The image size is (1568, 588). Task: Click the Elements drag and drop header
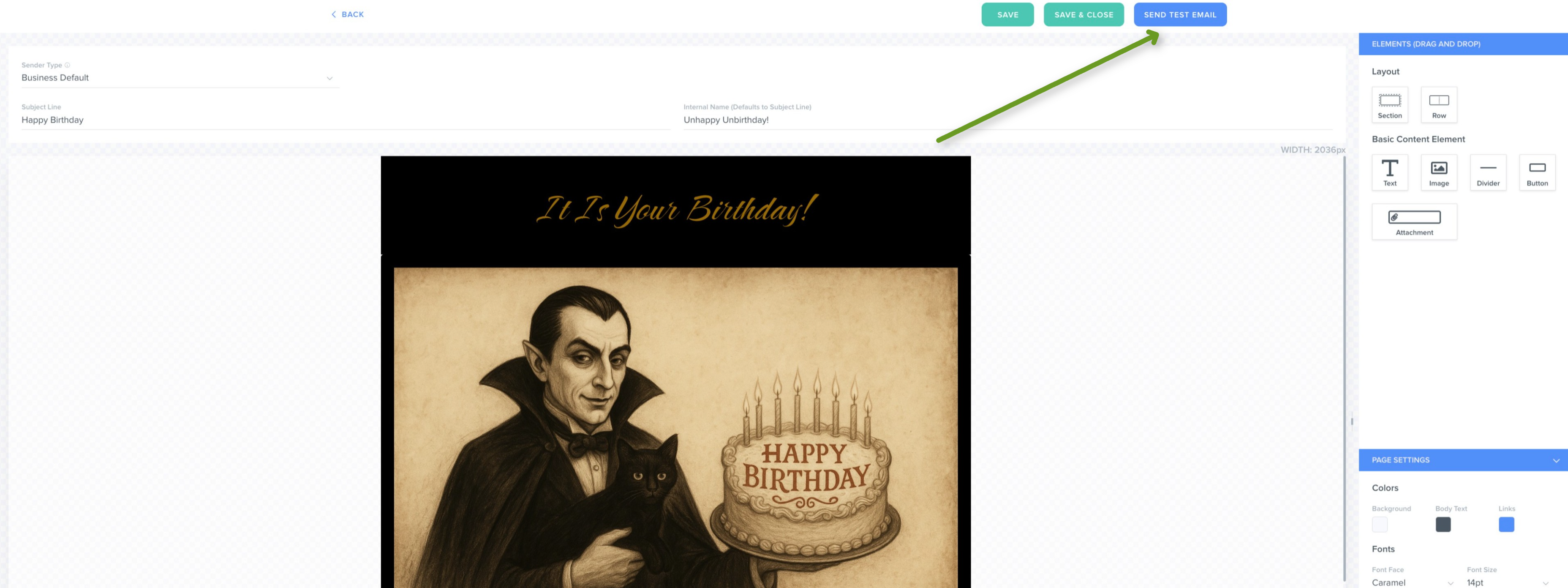coord(1463,44)
